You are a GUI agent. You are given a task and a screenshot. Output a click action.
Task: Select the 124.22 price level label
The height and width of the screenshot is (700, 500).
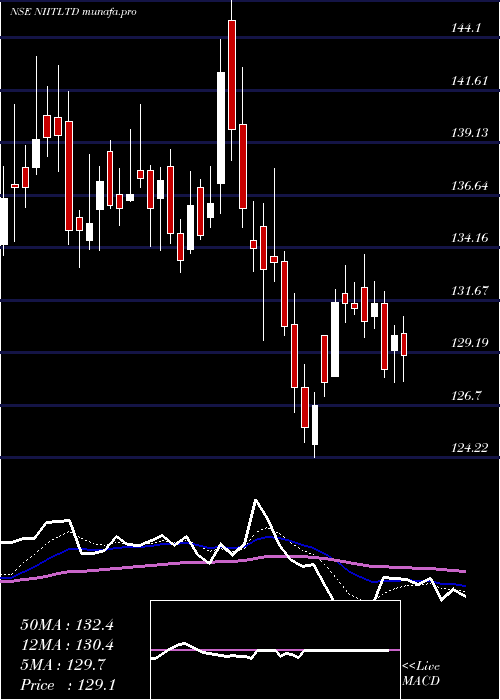(x=470, y=447)
